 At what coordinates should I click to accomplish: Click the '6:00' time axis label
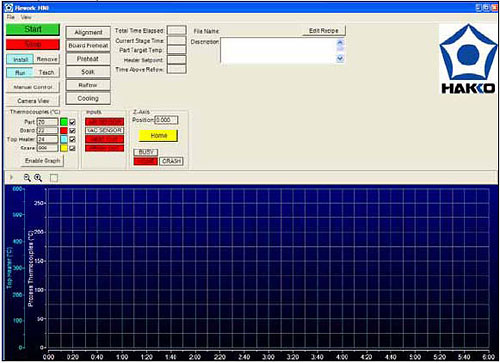(x=488, y=357)
